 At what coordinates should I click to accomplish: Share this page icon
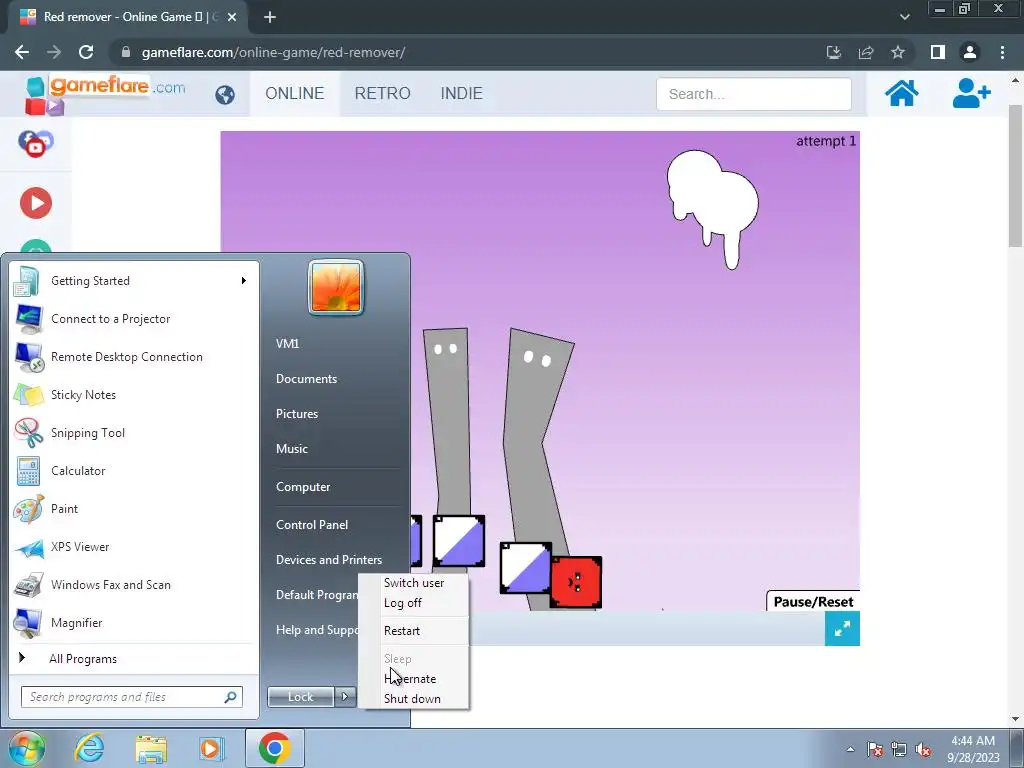(x=866, y=52)
